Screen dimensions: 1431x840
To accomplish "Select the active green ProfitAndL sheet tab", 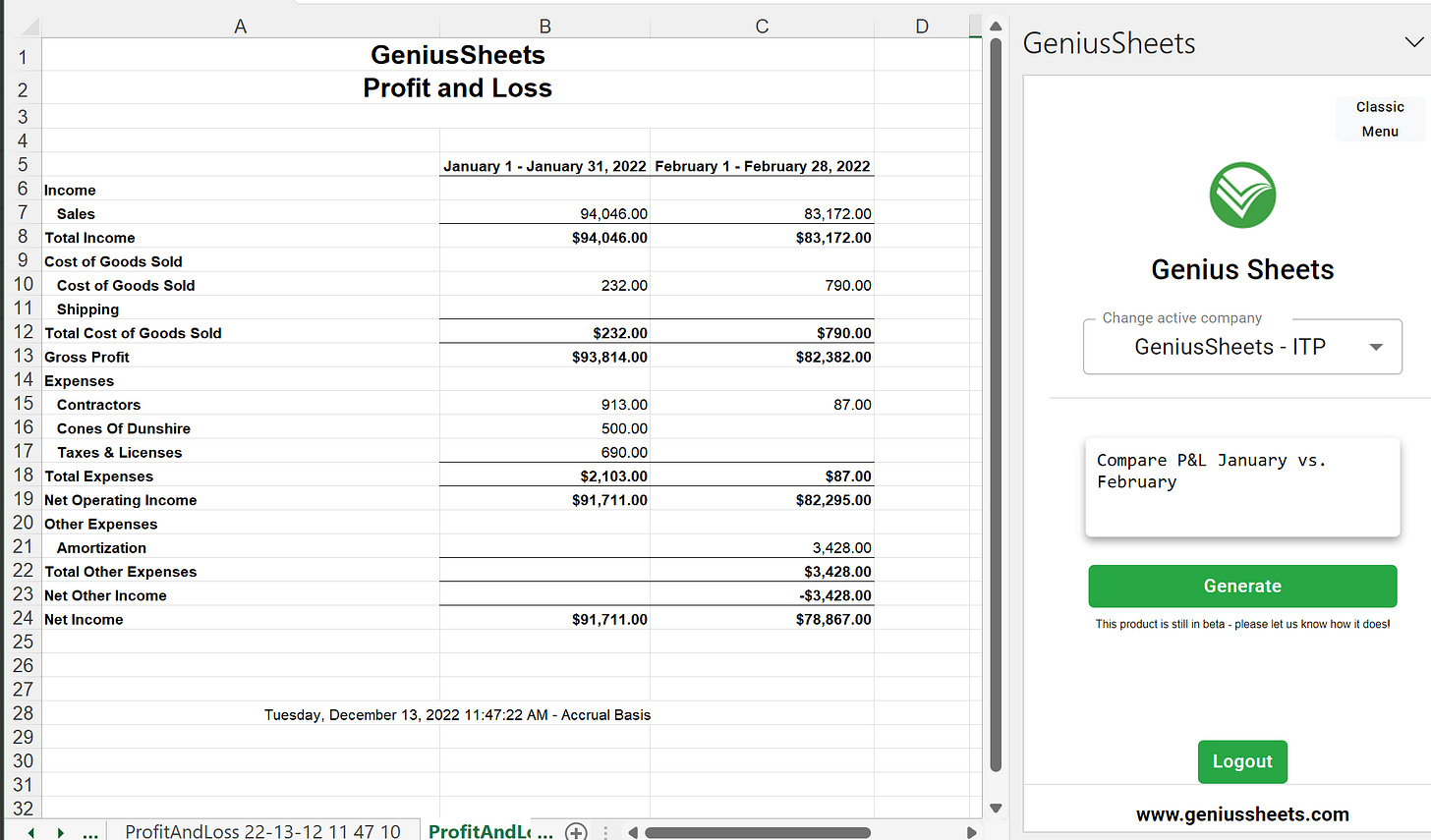I will click(490, 831).
